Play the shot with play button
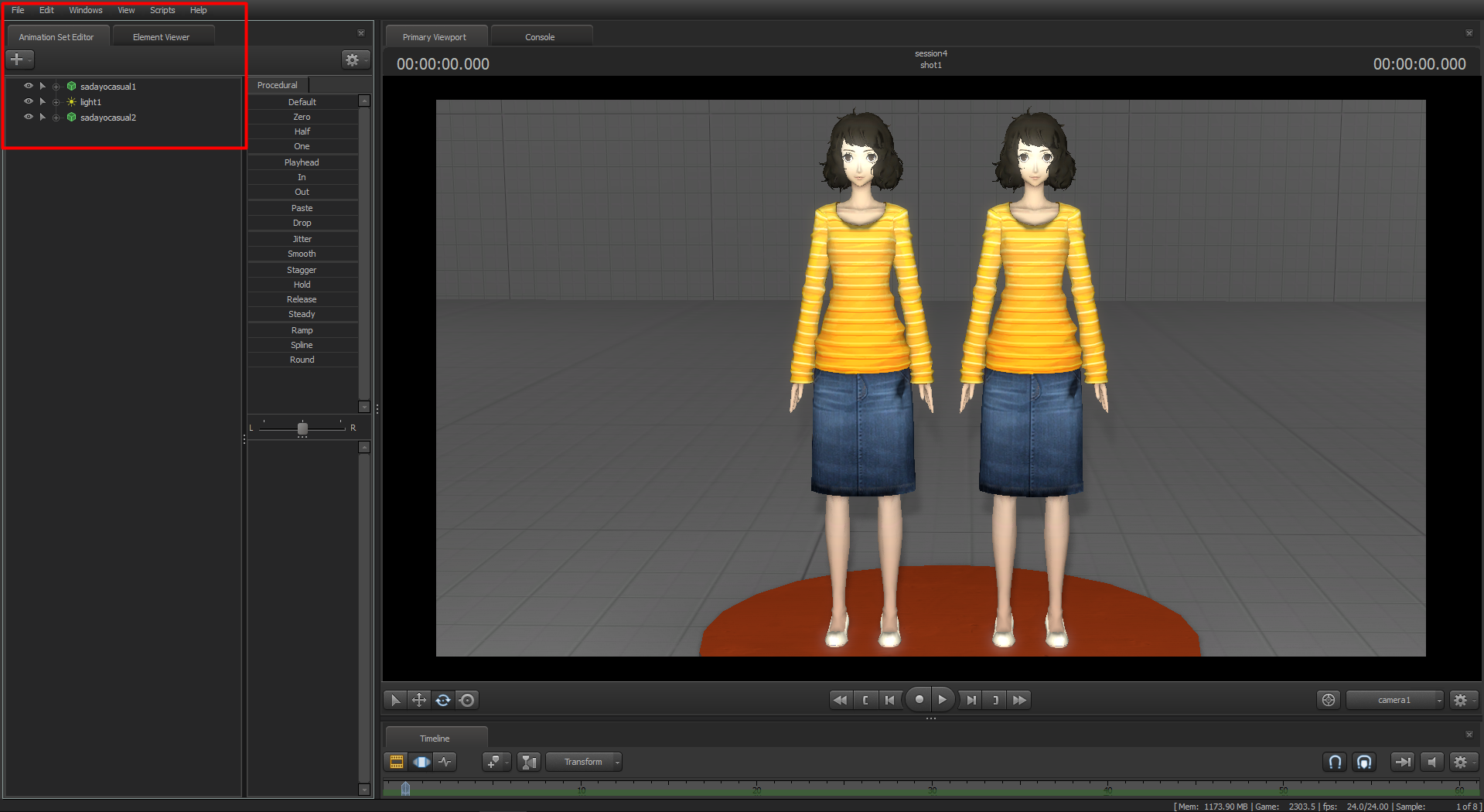This screenshot has width=1484, height=812. tap(943, 700)
